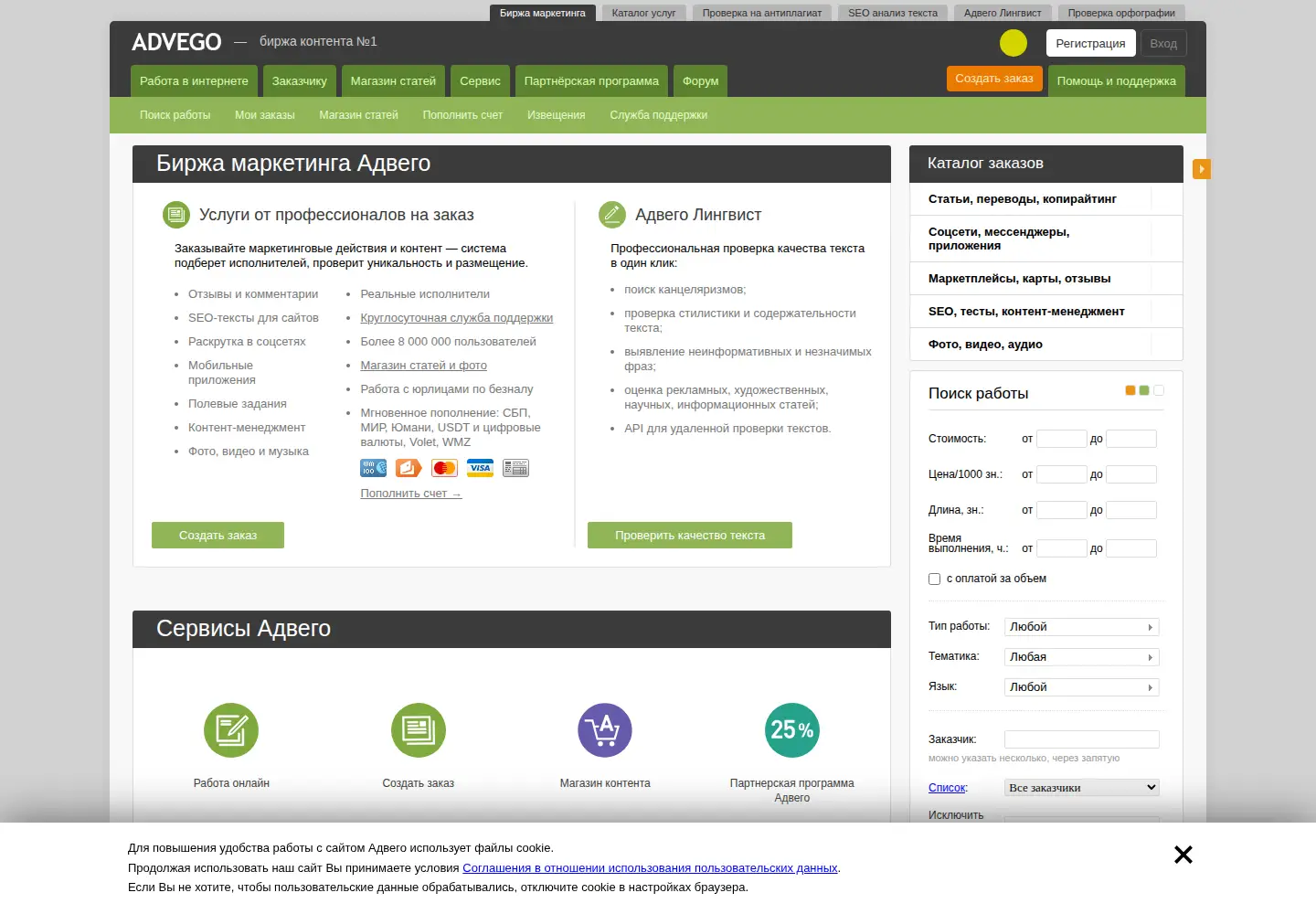Click 'Проверить качество текста' button
Screen dimensions: 1316x914
(690, 536)
